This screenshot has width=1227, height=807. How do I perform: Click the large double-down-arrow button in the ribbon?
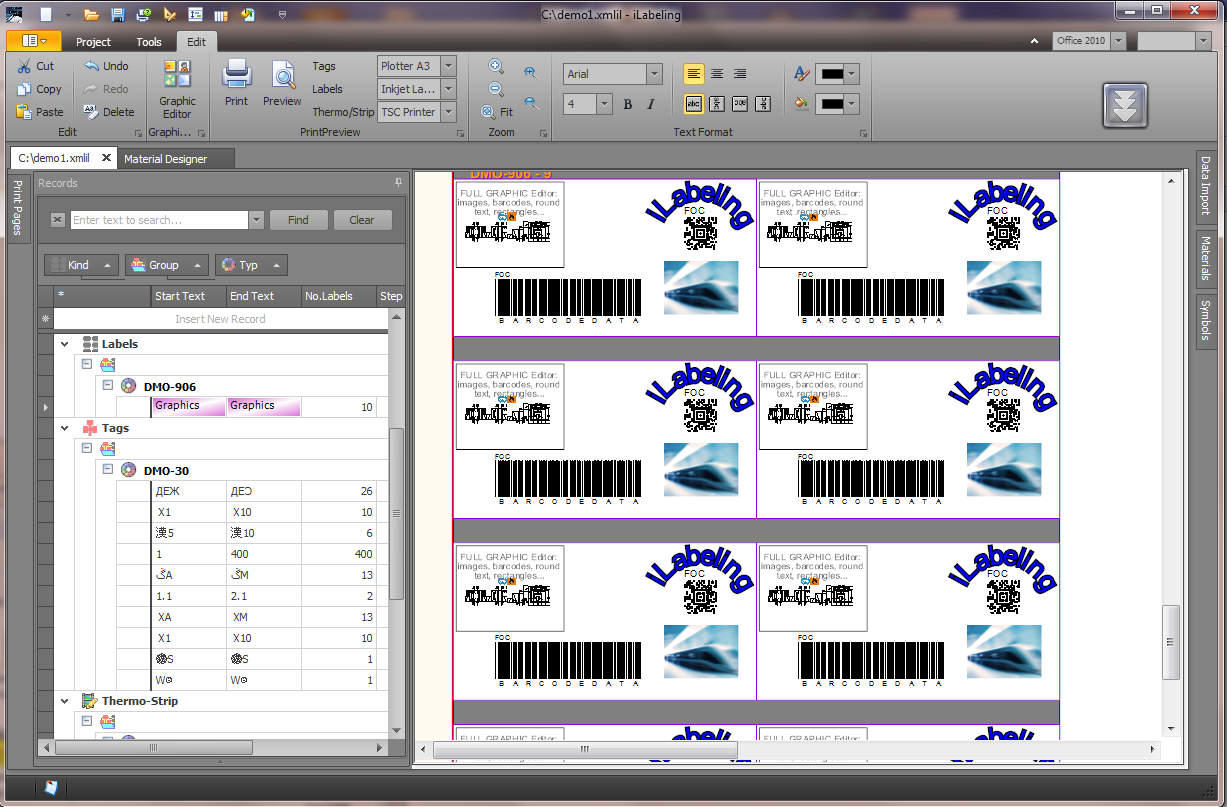1125,105
